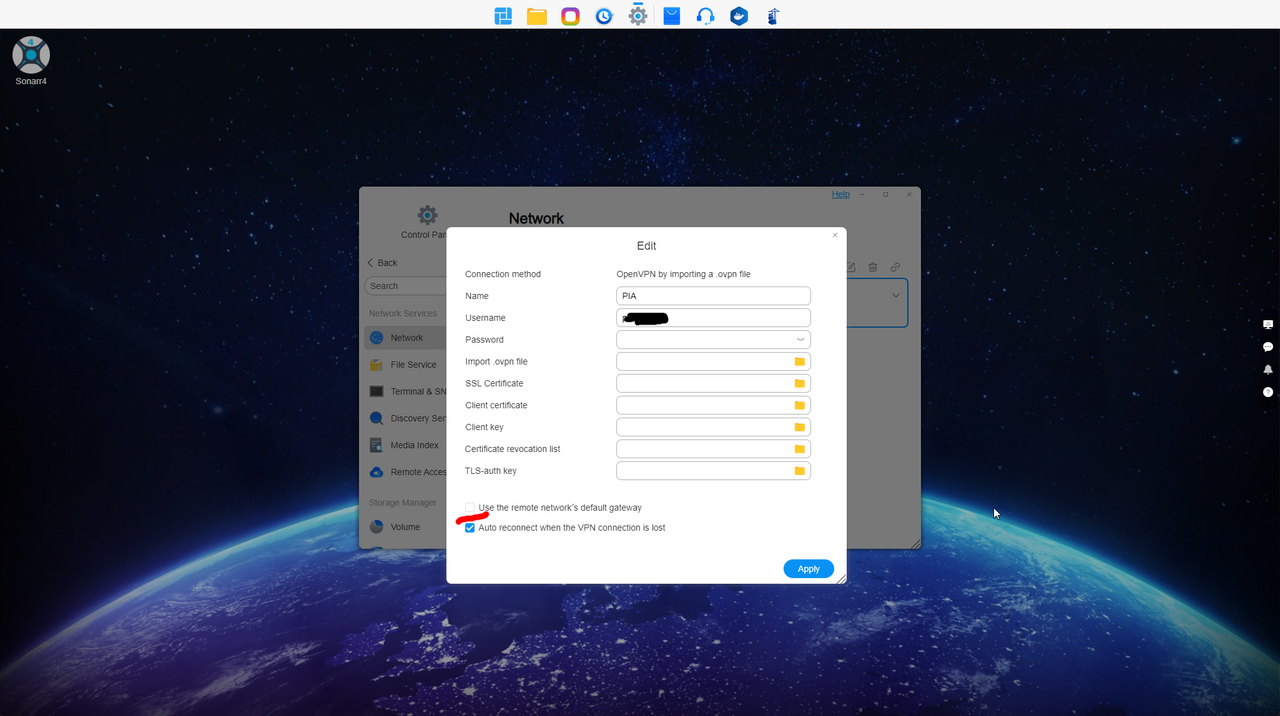
Task: Open the question mark help icon on right edge
Action: [1268, 392]
